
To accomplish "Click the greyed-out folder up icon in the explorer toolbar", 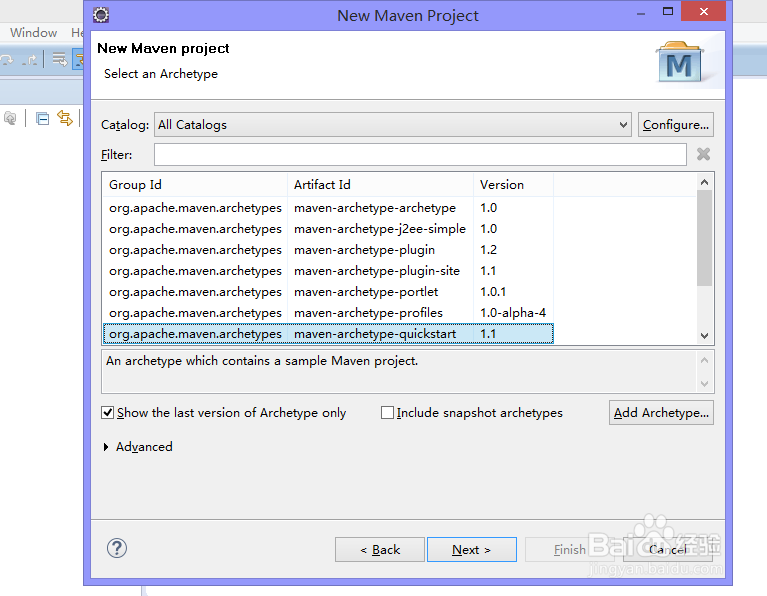I will pos(10,118).
